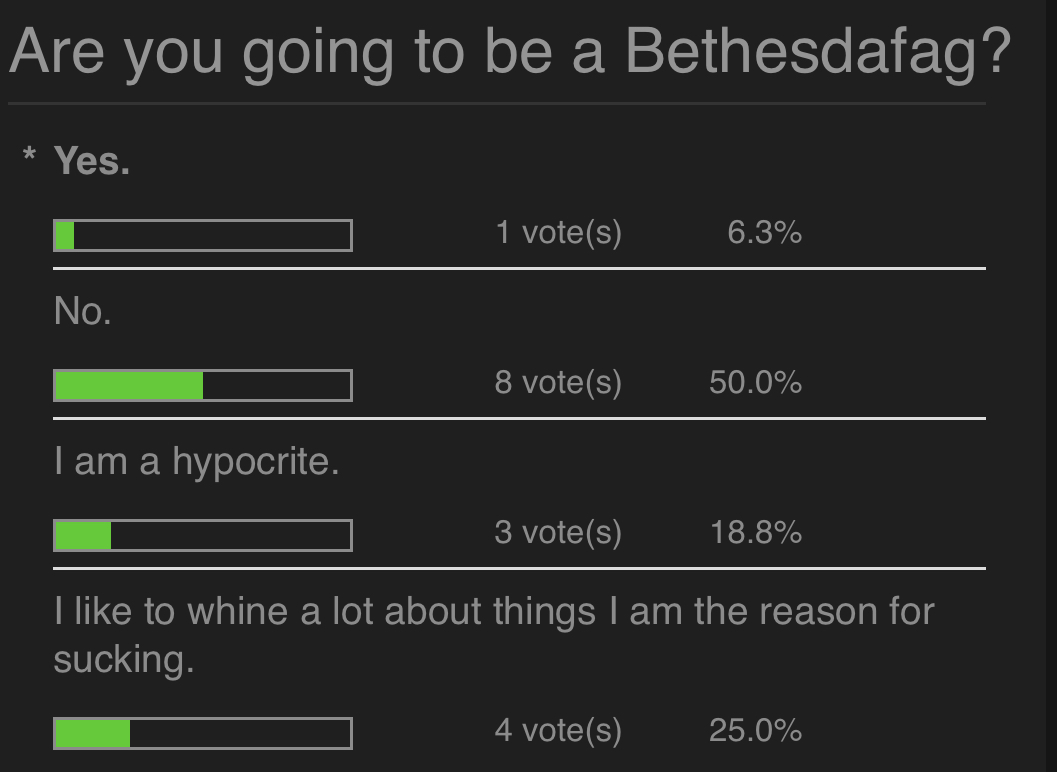Click the progress bar for the 25.0% option
The image size is (1057, 772).
(x=203, y=733)
